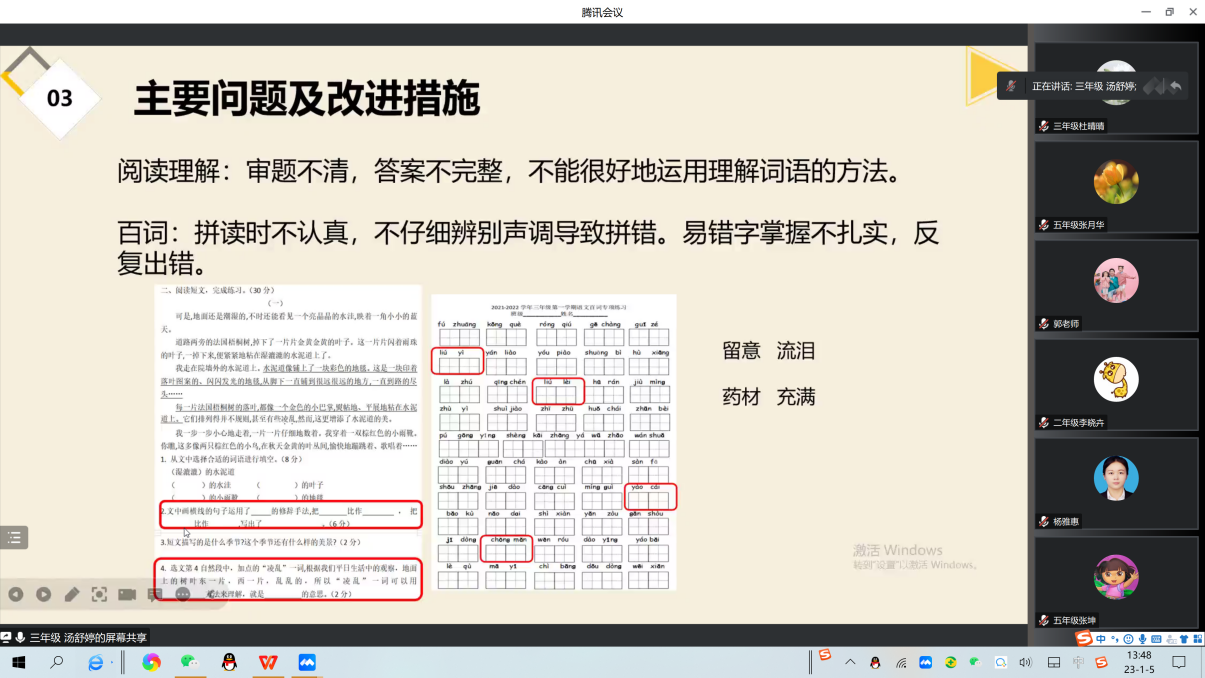The height and width of the screenshot is (678, 1205).
Task: Click the frame icon right of the pen tool
Action: point(99,594)
